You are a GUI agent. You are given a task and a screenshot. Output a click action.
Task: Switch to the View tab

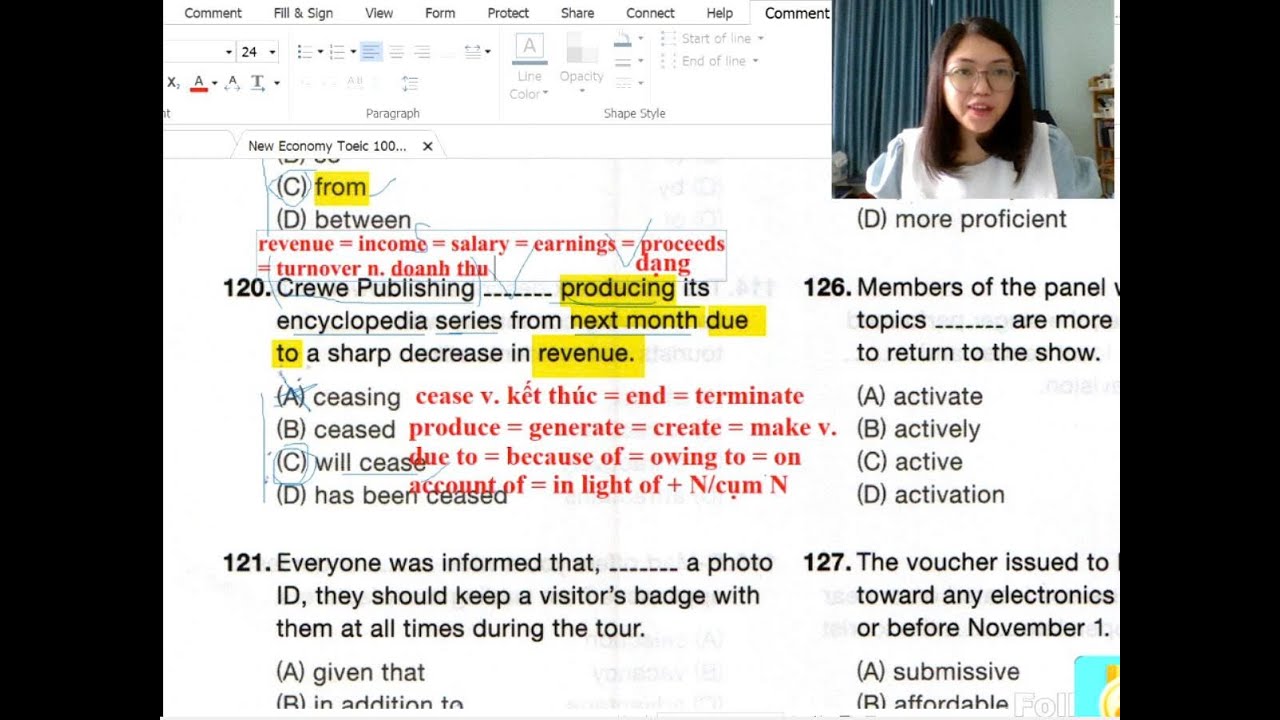(x=379, y=13)
